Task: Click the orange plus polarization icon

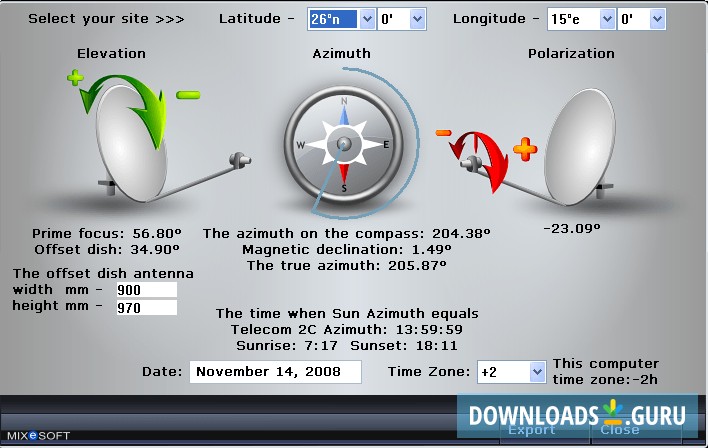Action: (x=525, y=149)
